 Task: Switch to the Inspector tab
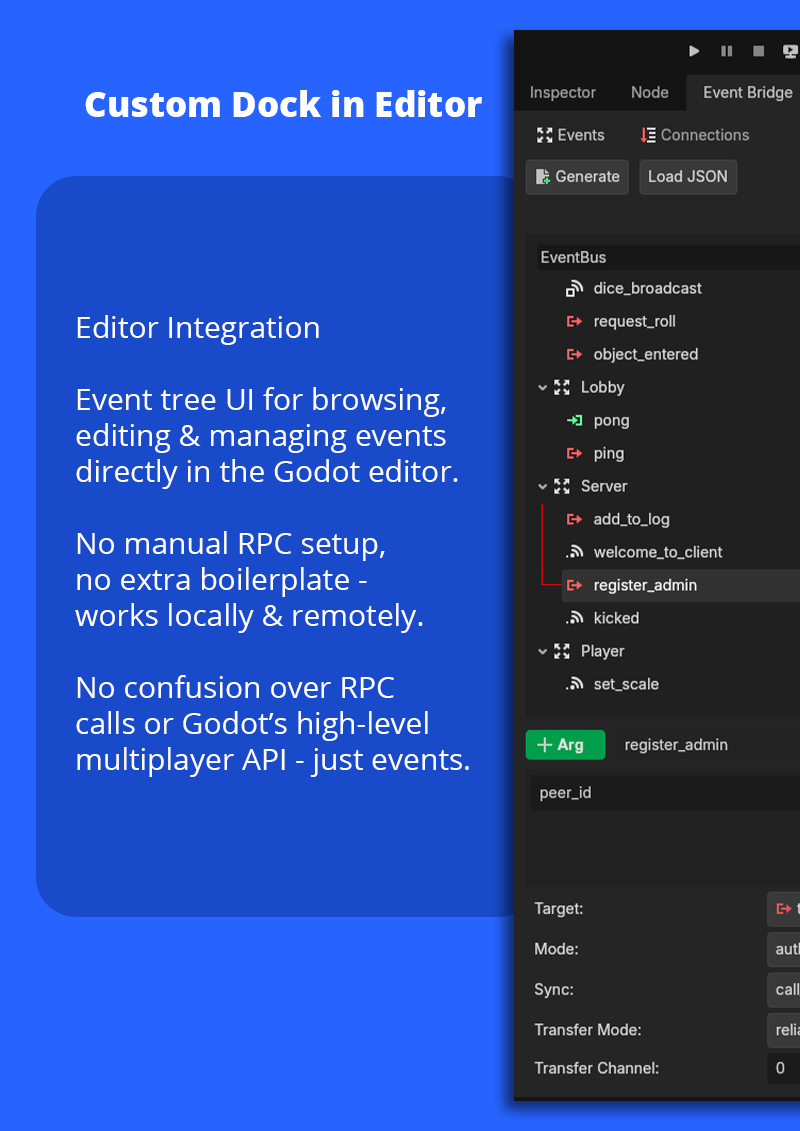coord(563,92)
